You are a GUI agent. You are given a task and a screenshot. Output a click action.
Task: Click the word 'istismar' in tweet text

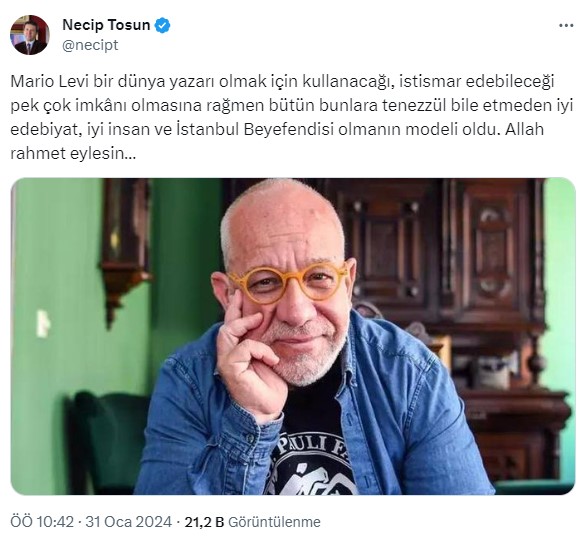point(430,81)
